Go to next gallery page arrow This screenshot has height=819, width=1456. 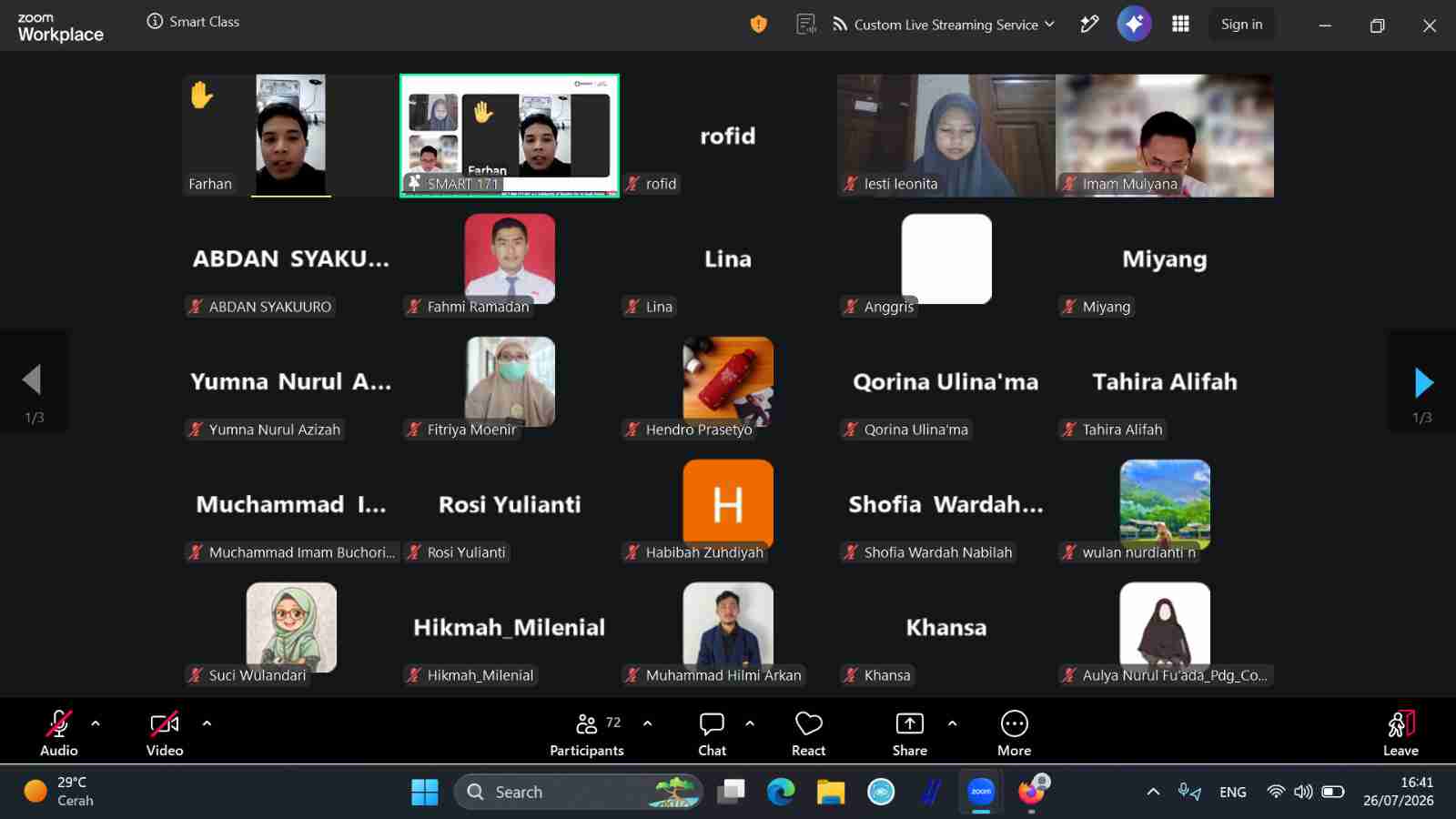tap(1423, 382)
